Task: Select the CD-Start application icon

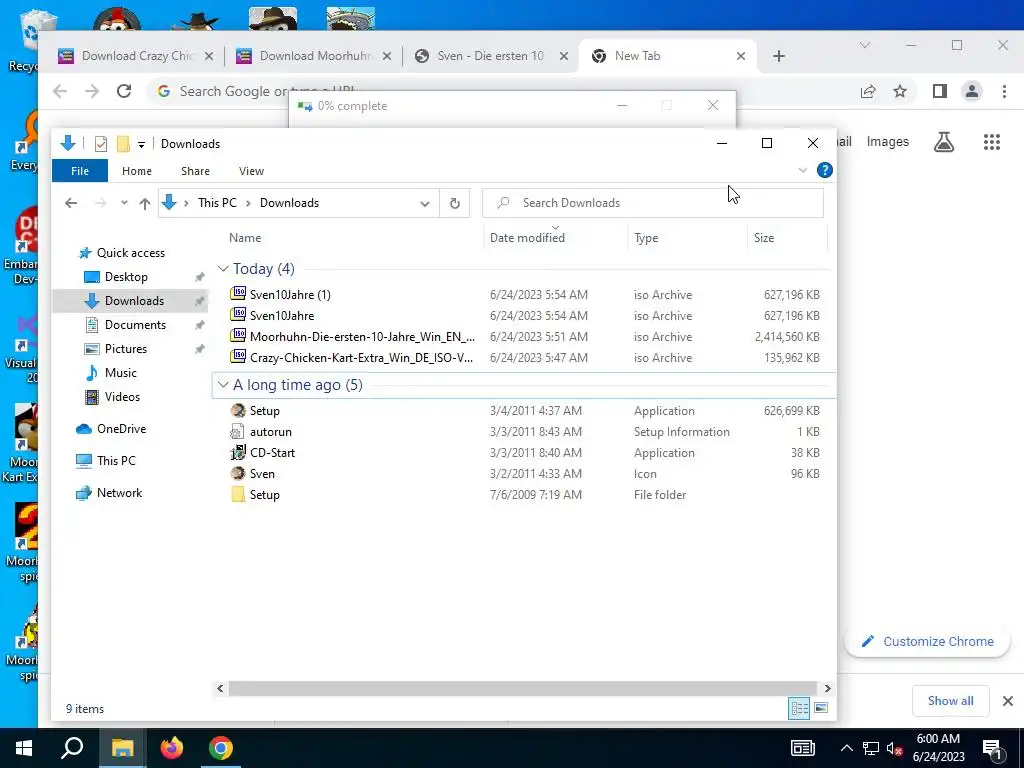Action: [238, 453]
